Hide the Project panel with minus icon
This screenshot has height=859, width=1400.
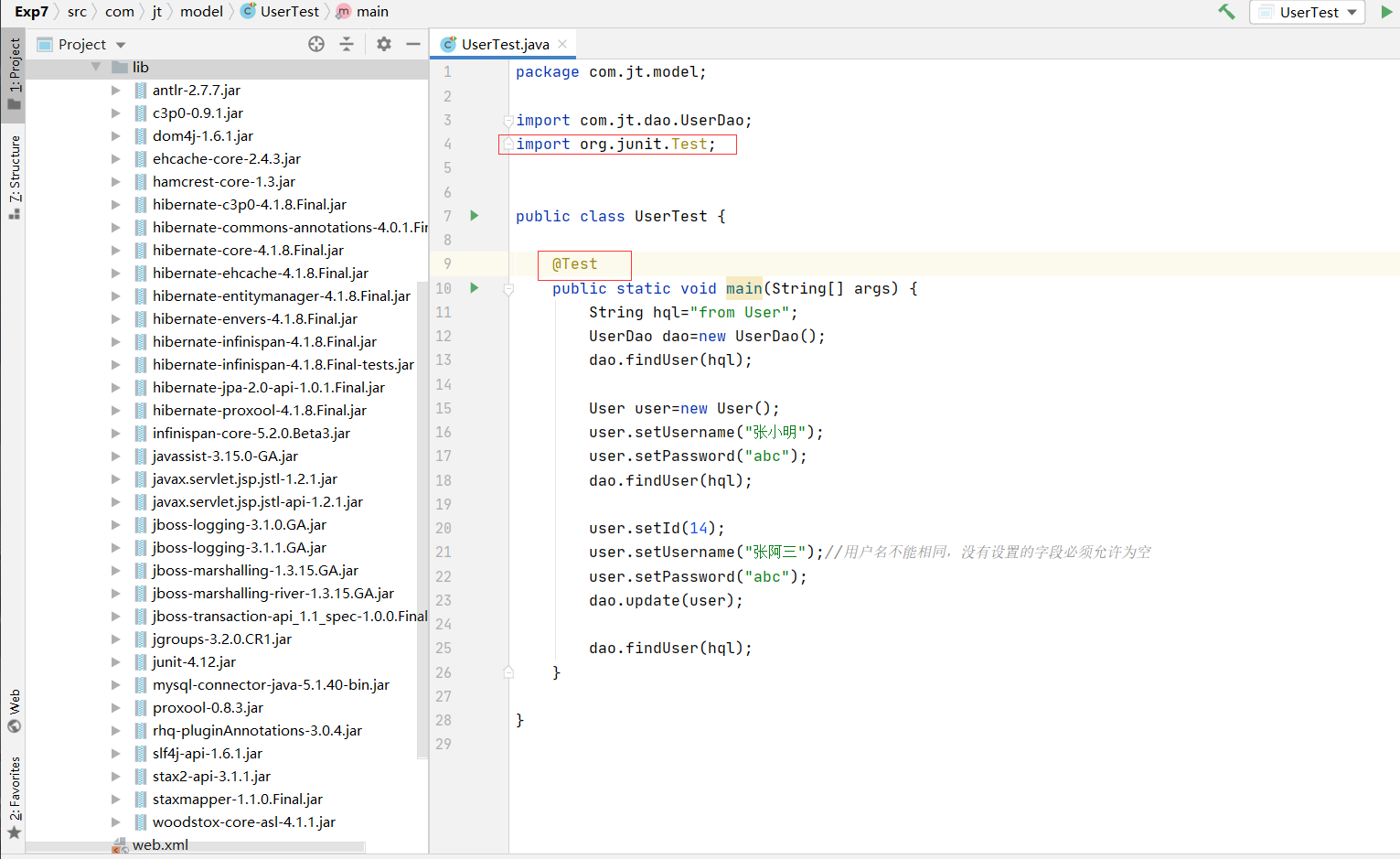413,44
